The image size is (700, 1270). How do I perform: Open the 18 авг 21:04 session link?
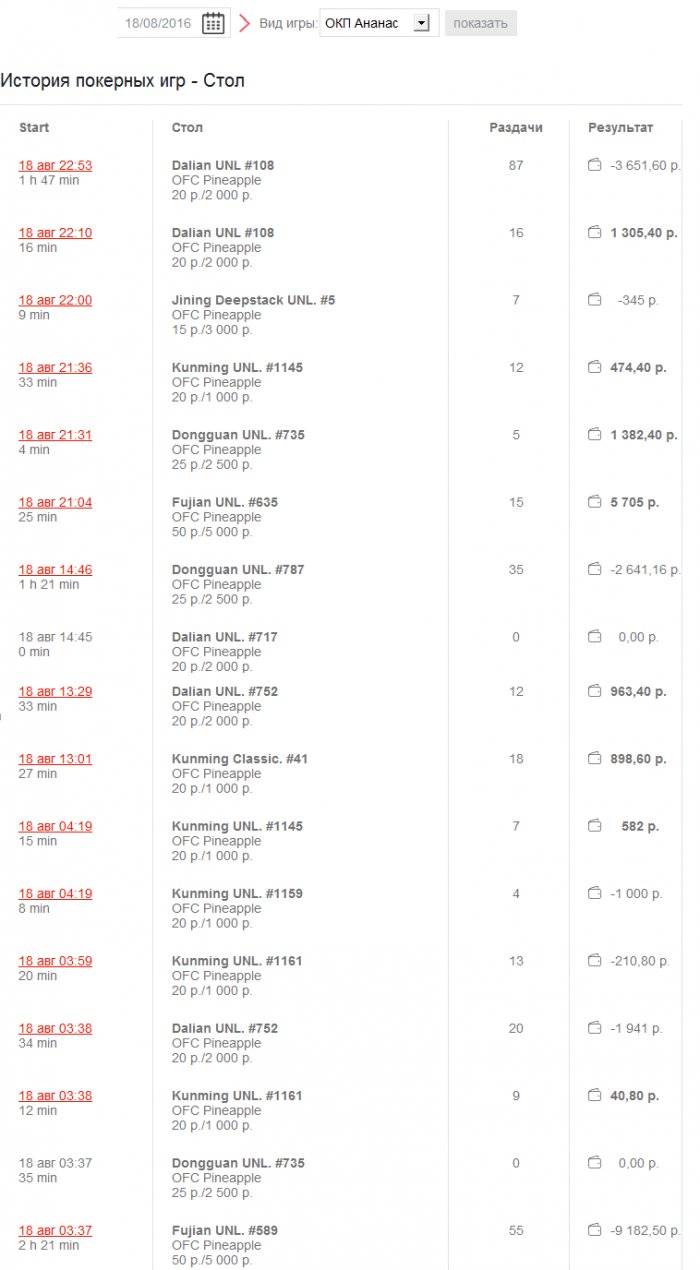click(55, 502)
